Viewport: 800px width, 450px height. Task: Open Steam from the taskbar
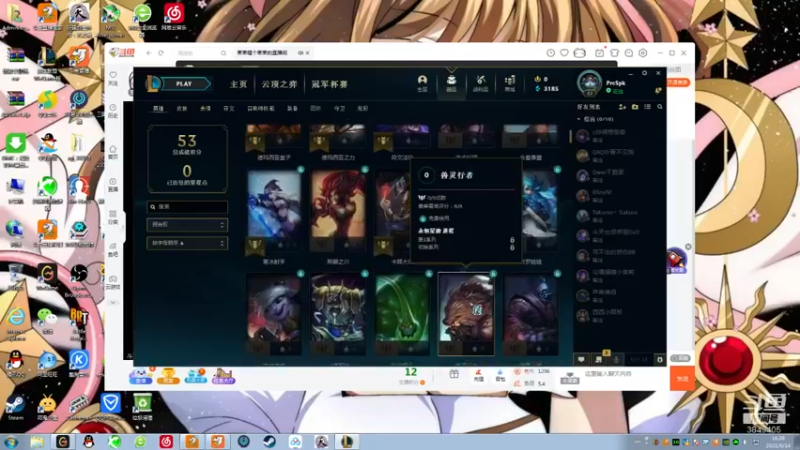(269, 442)
